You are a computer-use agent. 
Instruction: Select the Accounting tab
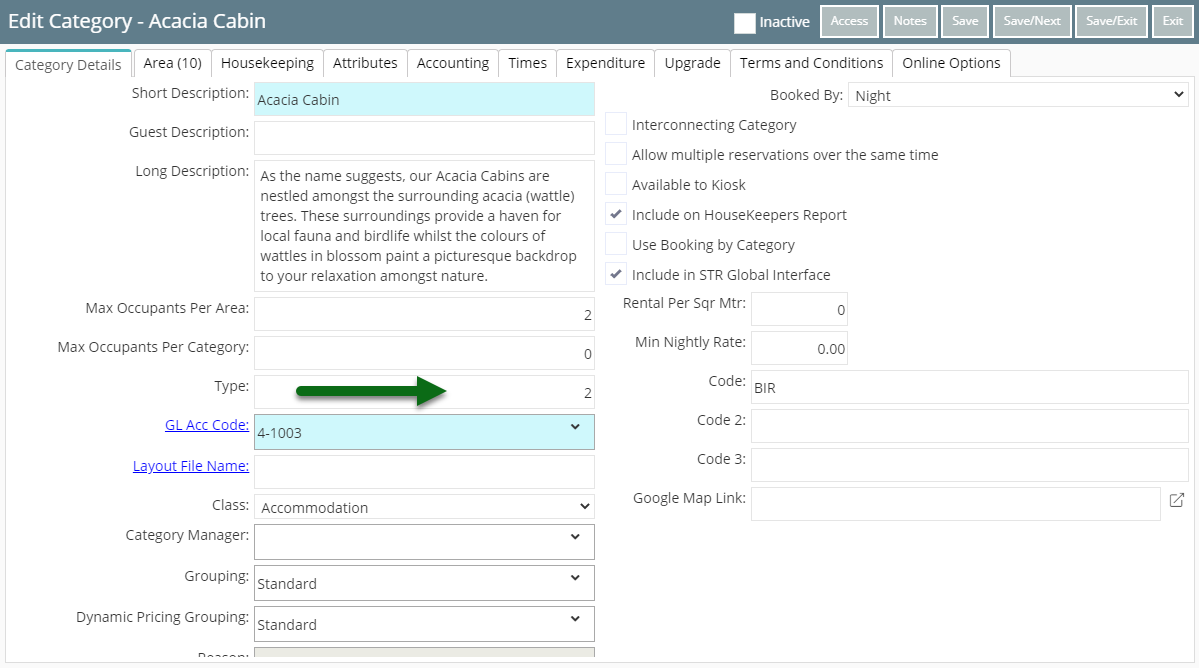click(x=453, y=63)
